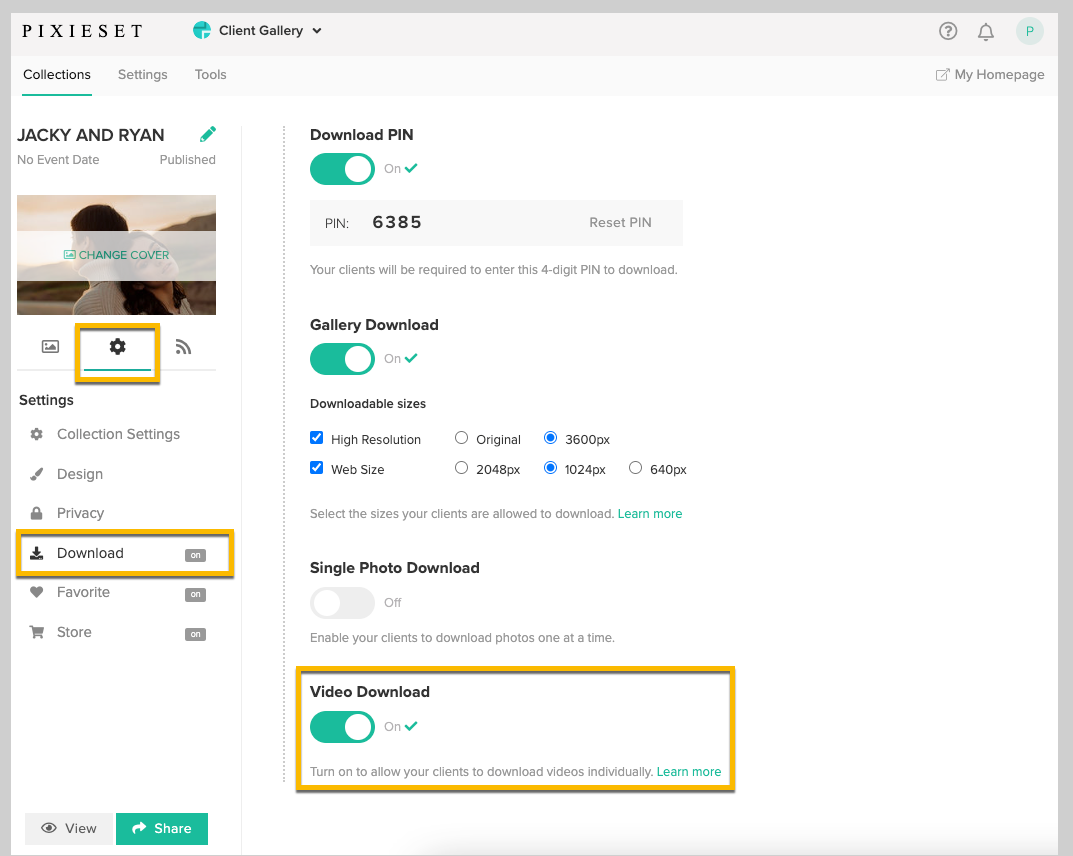Click the Download 'on' status badge
Screen dimensions: 1073x856
[196, 555]
